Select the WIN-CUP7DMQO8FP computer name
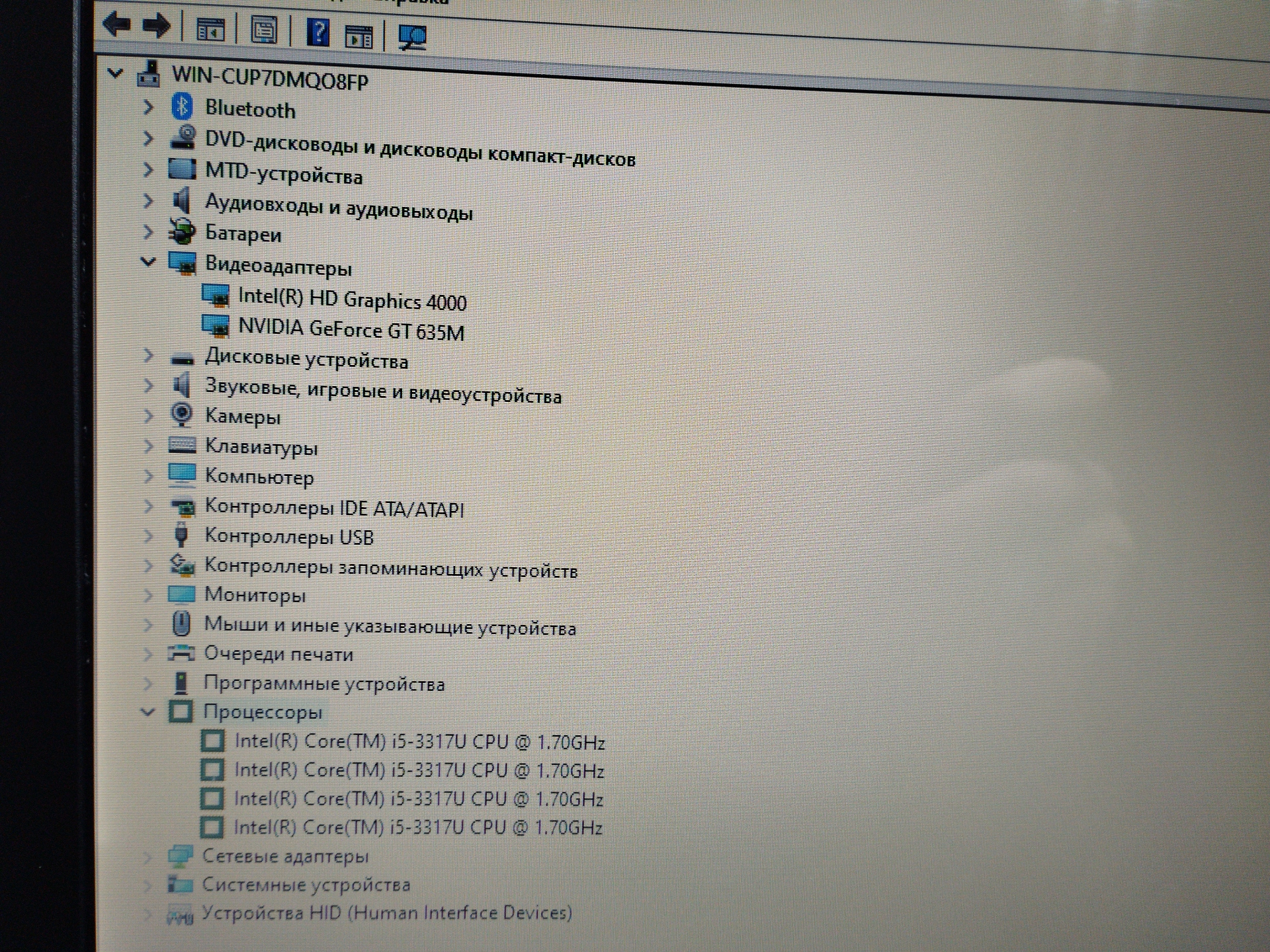The height and width of the screenshot is (952, 1270). coord(270,78)
